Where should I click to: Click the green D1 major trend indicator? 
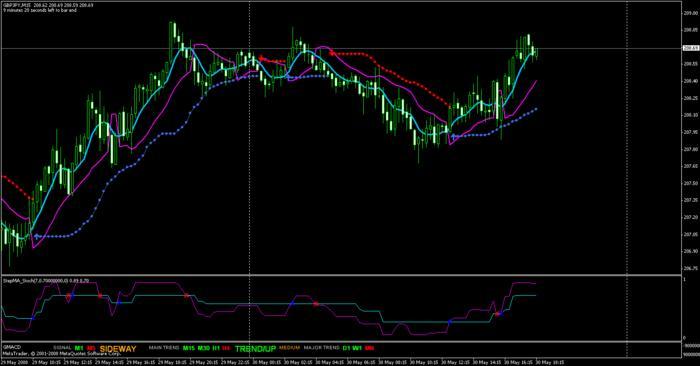pyautogui.click(x=346, y=348)
